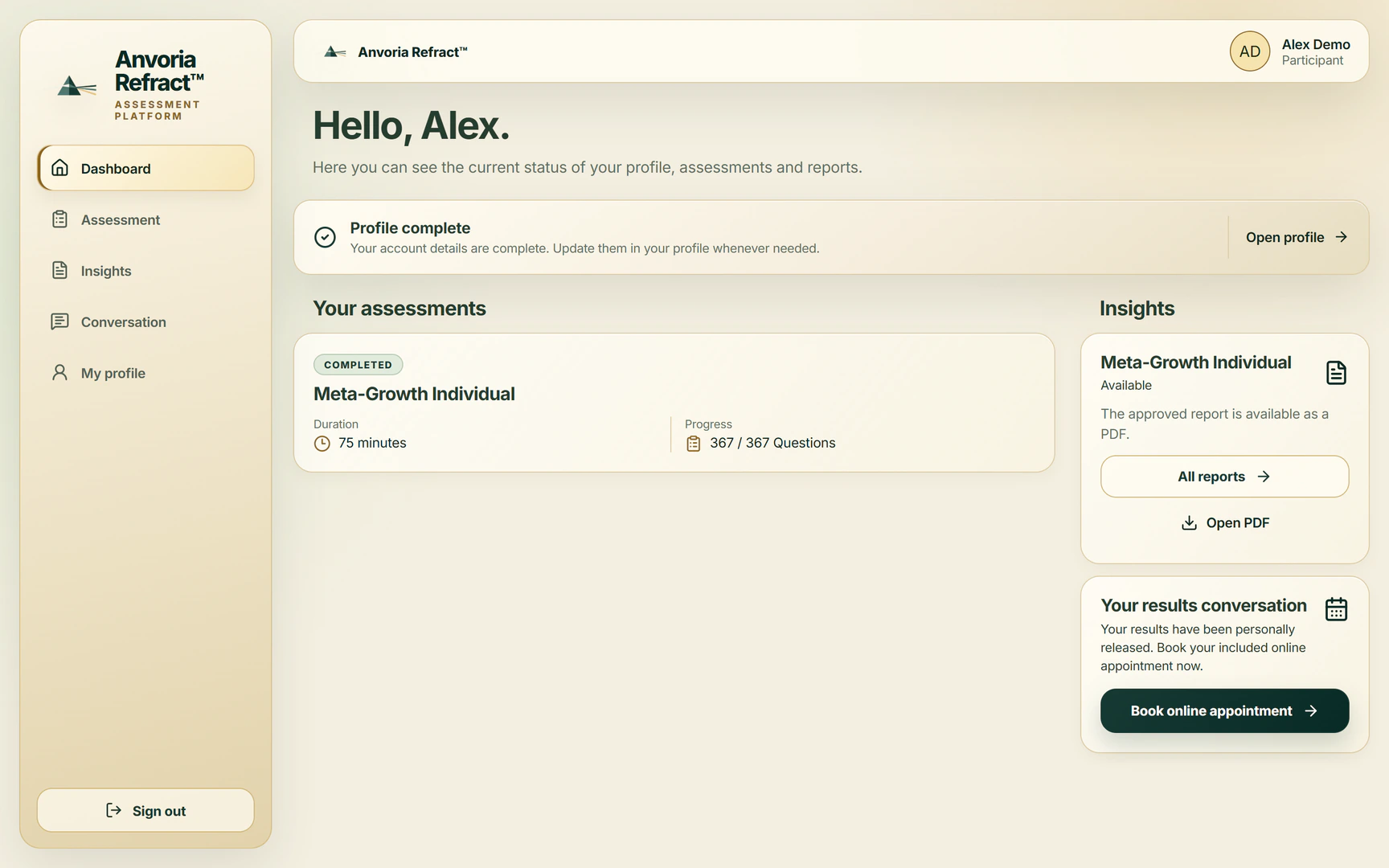The height and width of the screenshot is (868, 1389).
Task: Click the Insights document icon in sidebar
Action: 59,270
